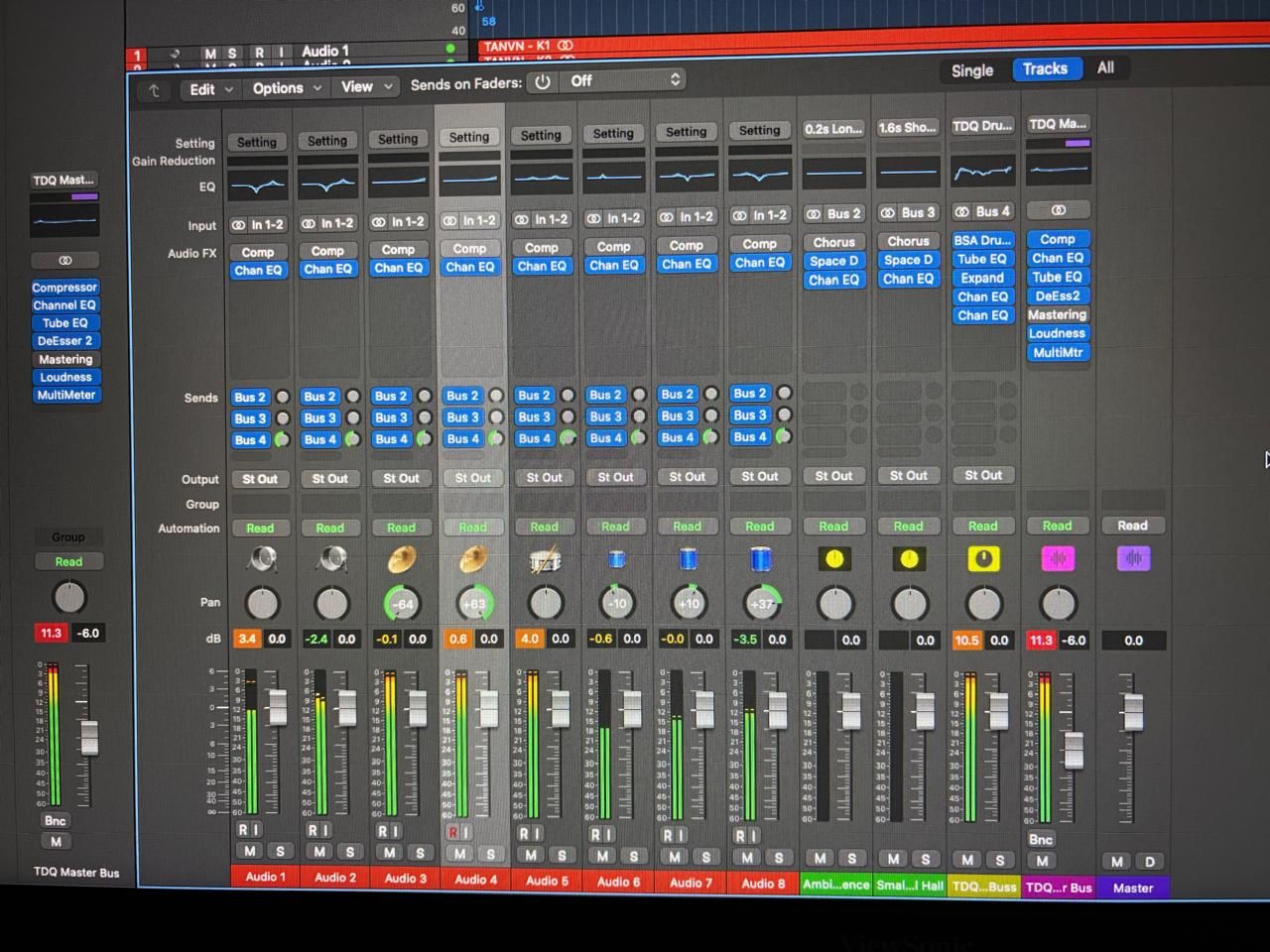Click the pan knob on Audio 7
Viewport: 1270px width, 952px height.
coord(689,603)
